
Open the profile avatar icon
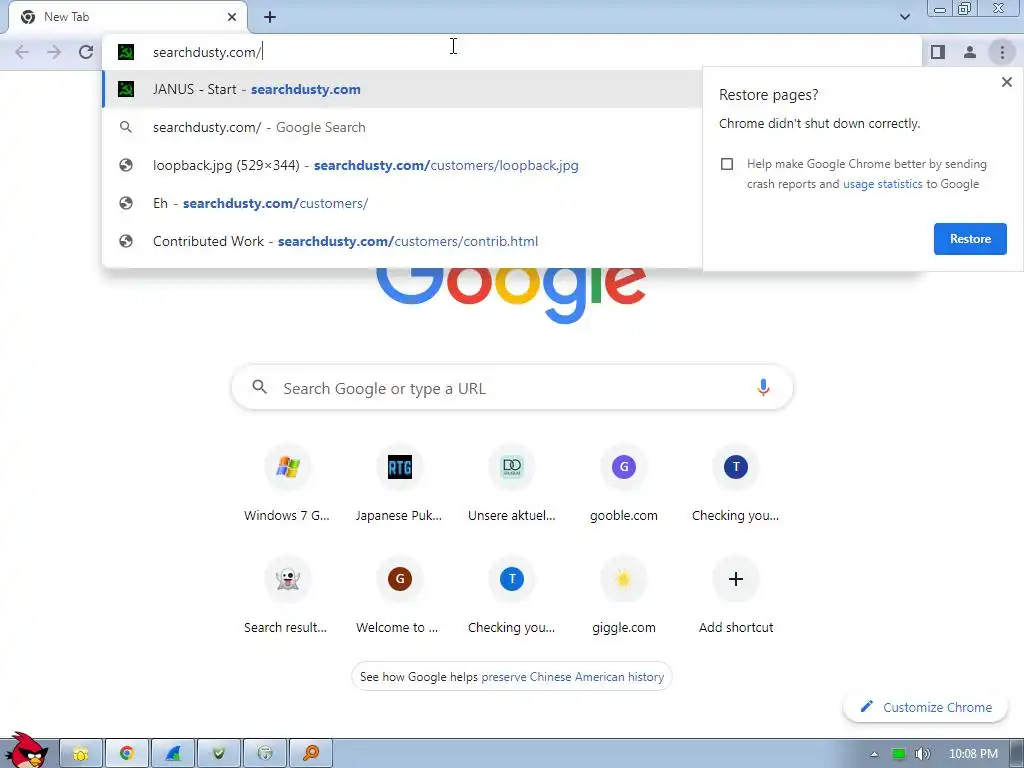[970, 52]
